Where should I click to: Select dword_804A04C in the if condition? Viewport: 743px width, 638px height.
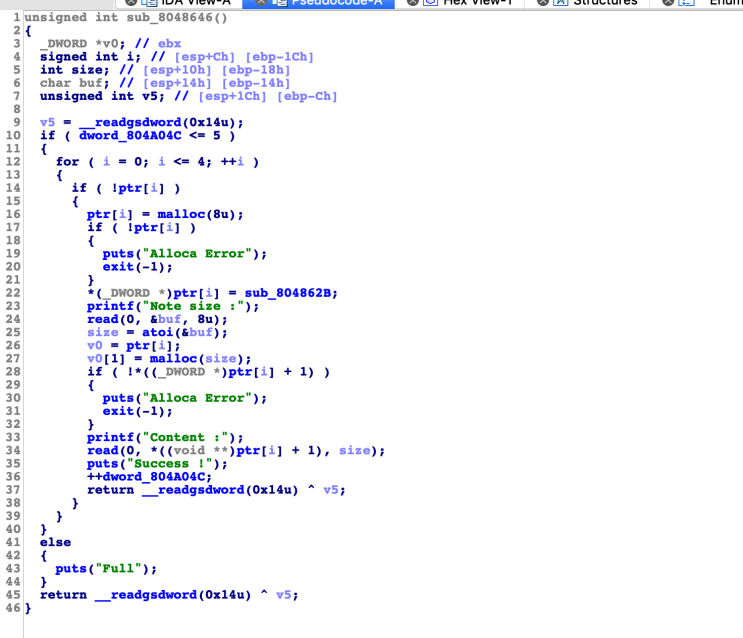[130, 136]
